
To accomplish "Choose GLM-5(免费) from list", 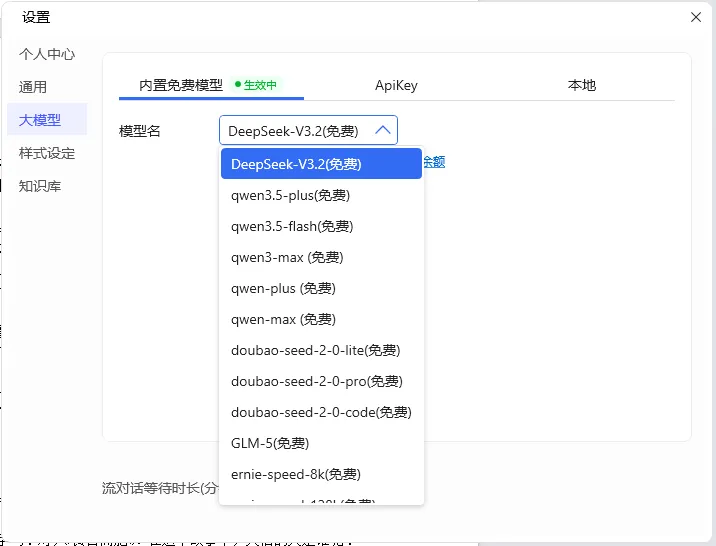I will pyautogui.click(x=321, y=443).
